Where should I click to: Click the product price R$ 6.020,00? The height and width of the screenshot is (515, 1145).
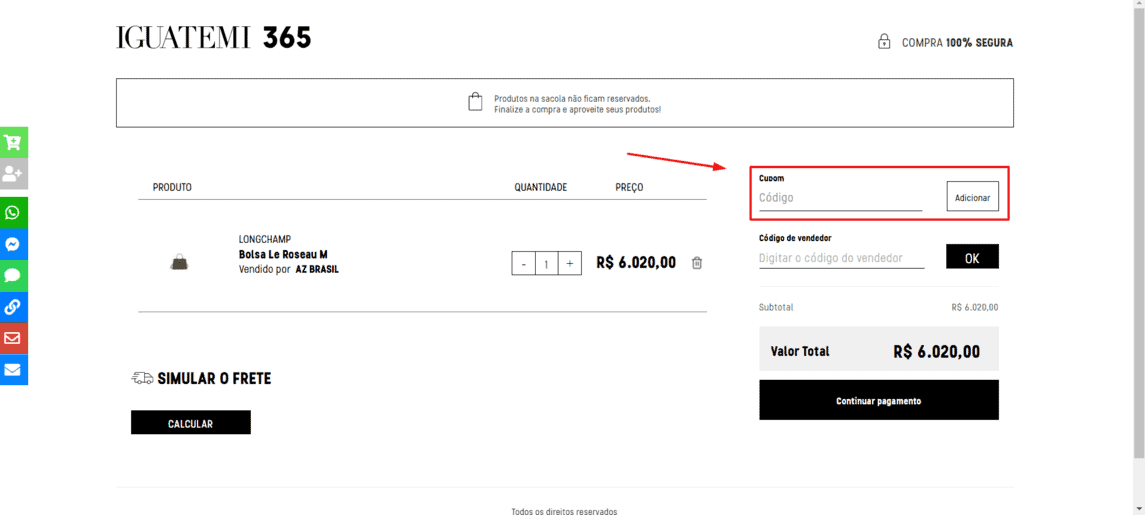coord(636,262)
